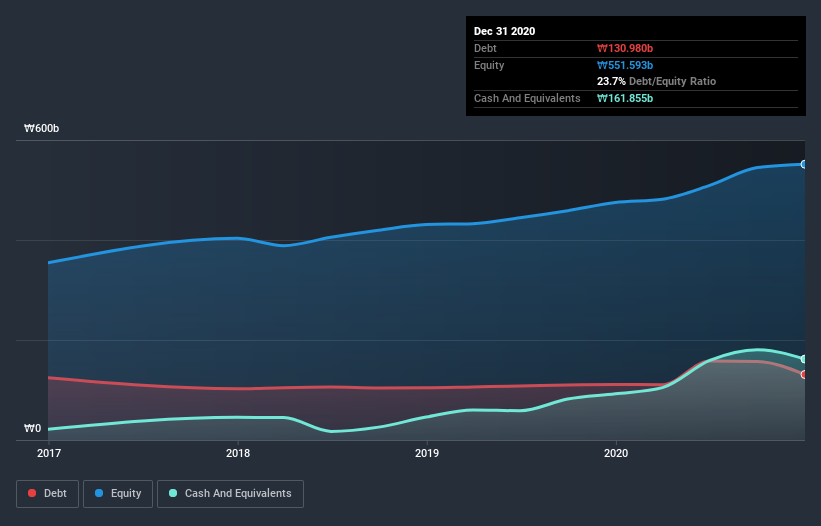Click the Equity label in the tooltip
Viewport: 821px width, 526px height.
(489, 65)
